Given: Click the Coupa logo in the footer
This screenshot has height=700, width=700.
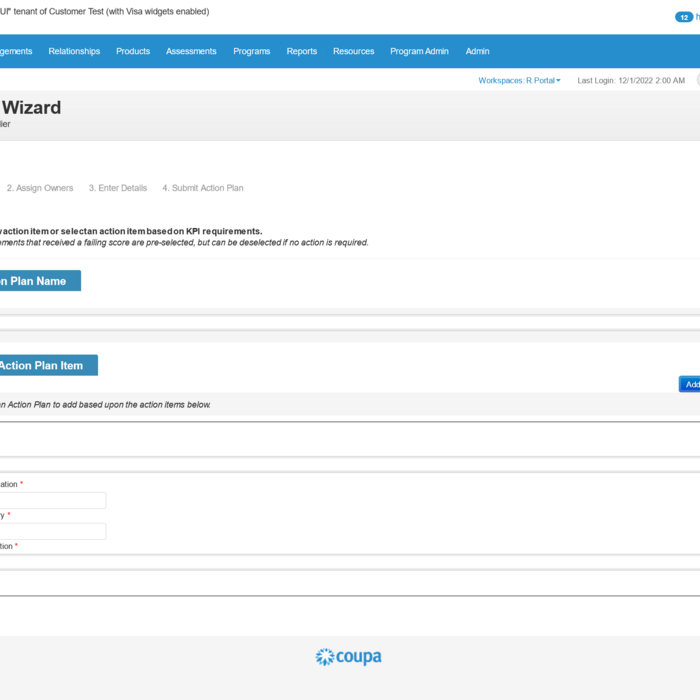Looking at the screenshot, I should coord(349,657).
